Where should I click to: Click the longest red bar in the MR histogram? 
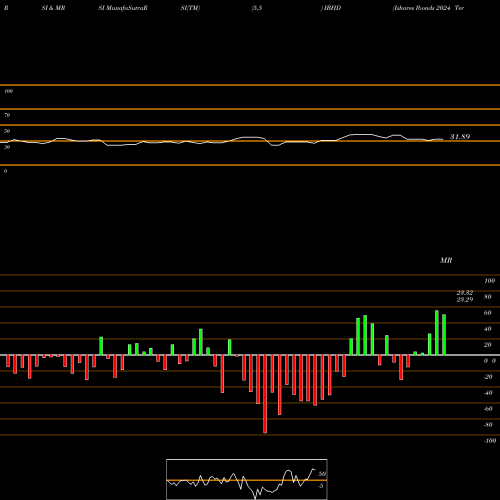265,394
